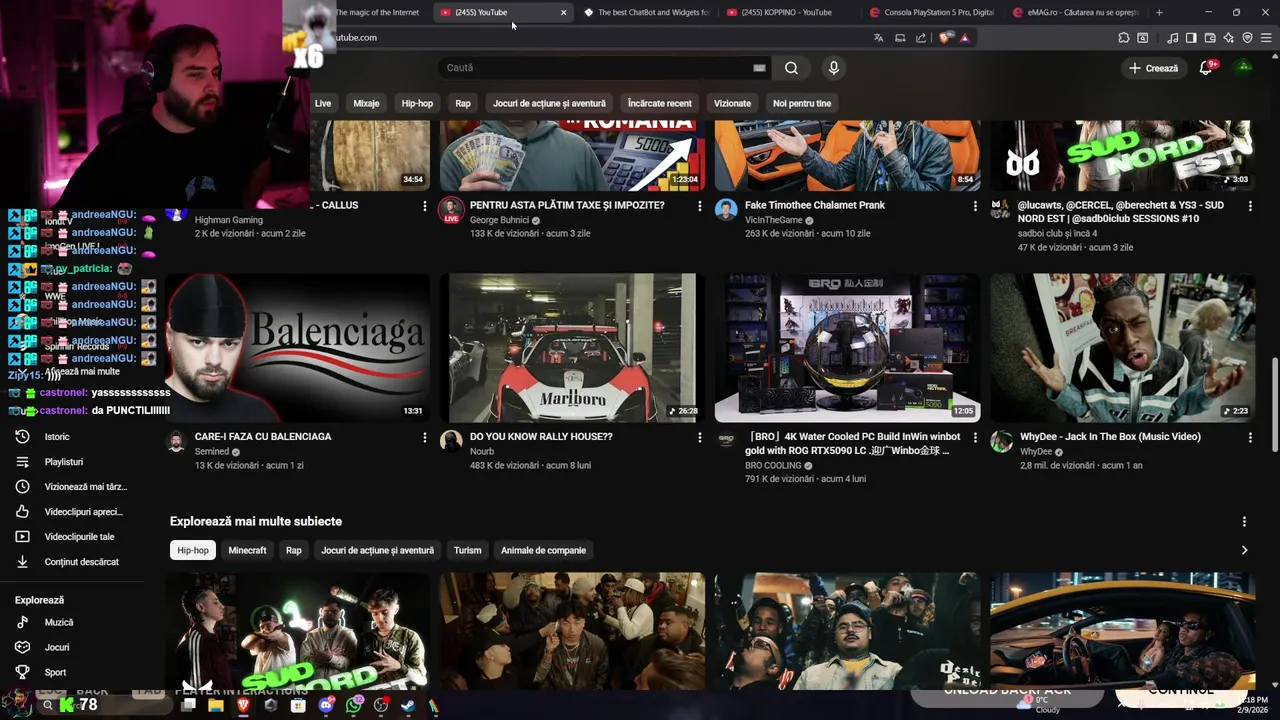Open options for SUD NORD EST video
This screenshot has height=720, width=1280.
click(1250, 206)
